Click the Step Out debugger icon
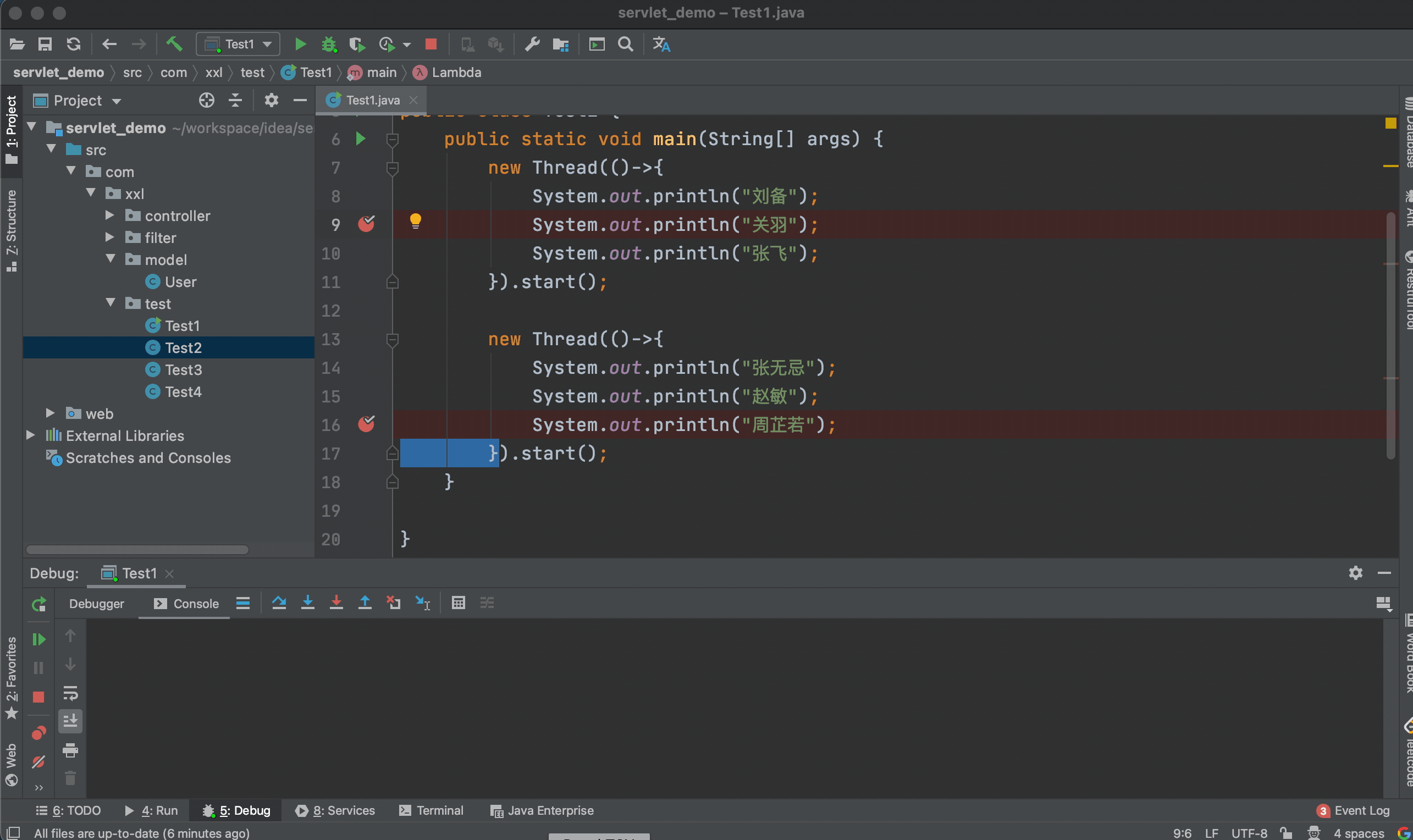 [363, 603]
